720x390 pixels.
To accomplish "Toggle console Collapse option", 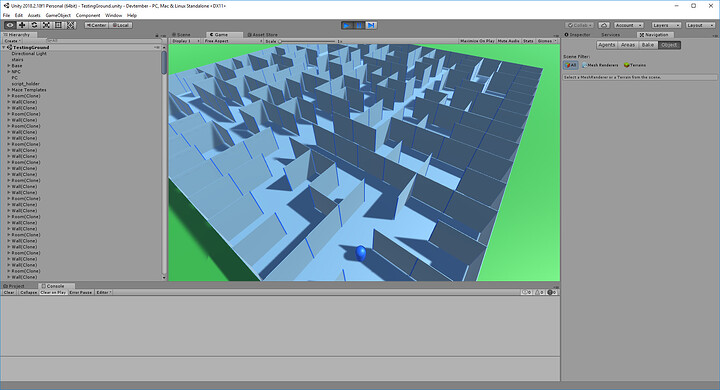I will tap(28, 293).
